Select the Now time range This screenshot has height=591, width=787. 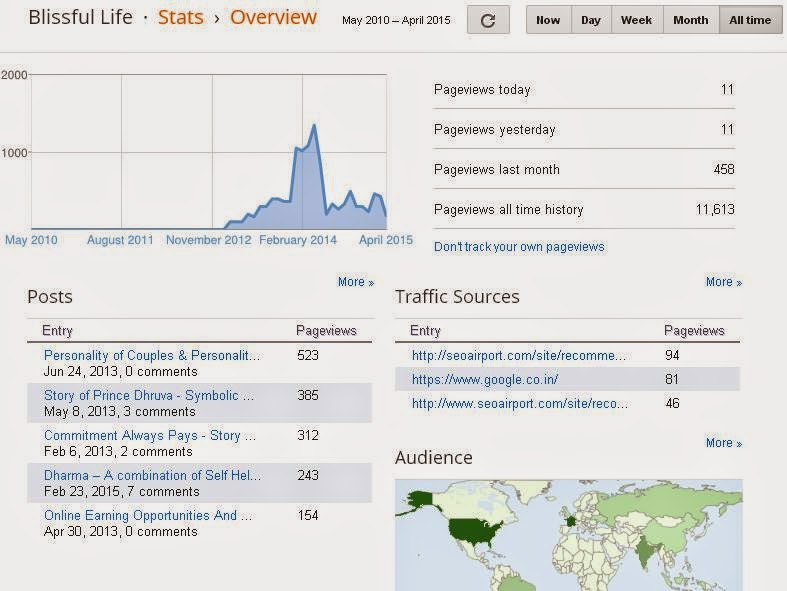click(x=549, y=20)
